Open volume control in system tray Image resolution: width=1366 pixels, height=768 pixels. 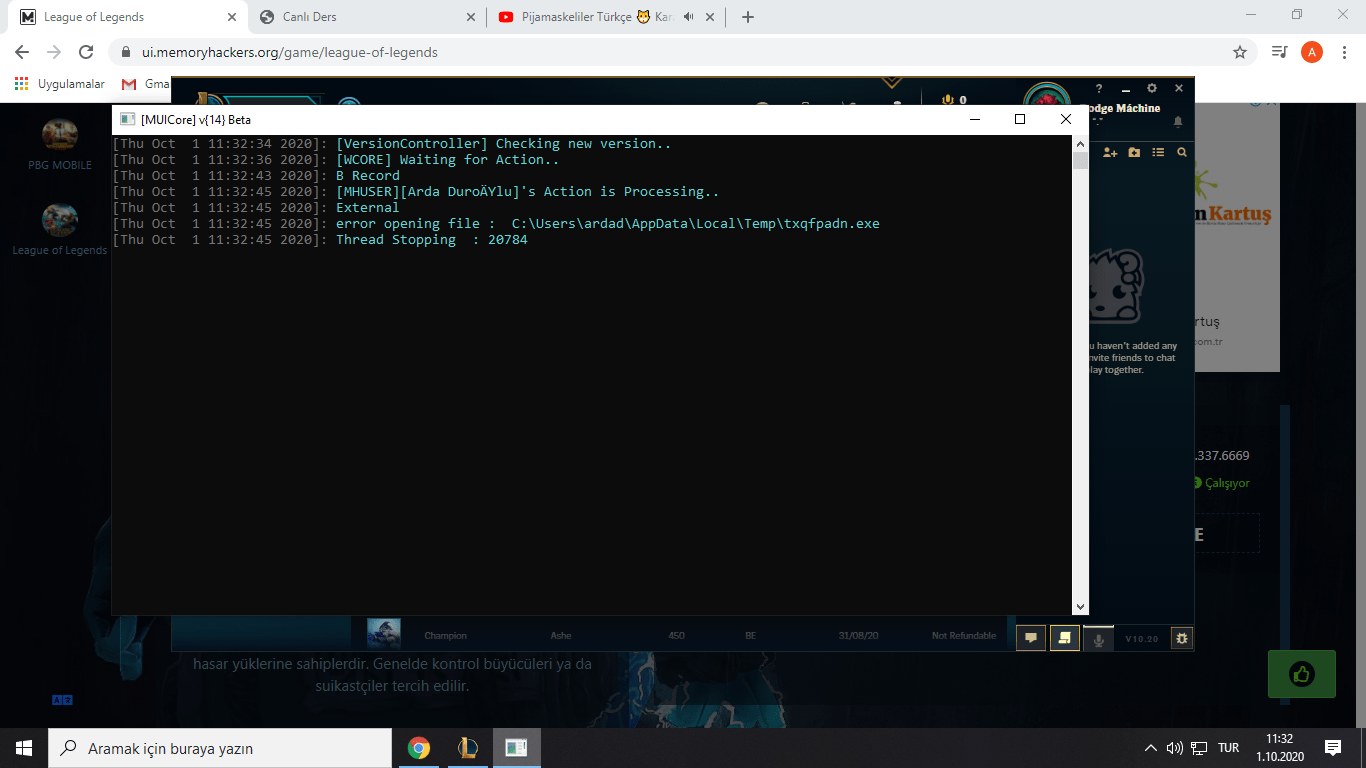(x=1175, y=748)
